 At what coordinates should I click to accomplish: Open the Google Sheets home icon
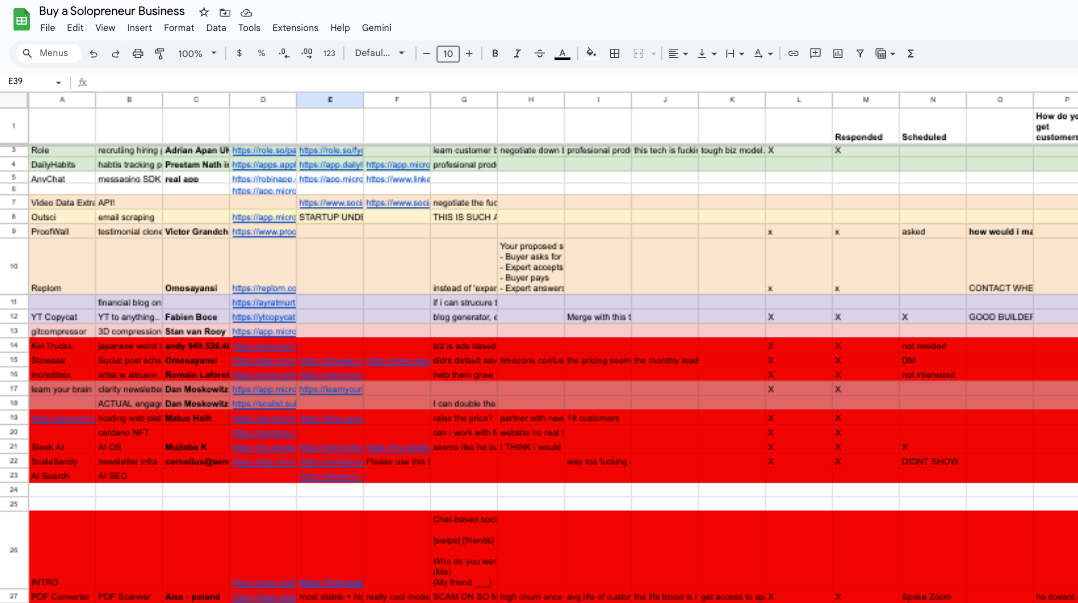(21, 19)
